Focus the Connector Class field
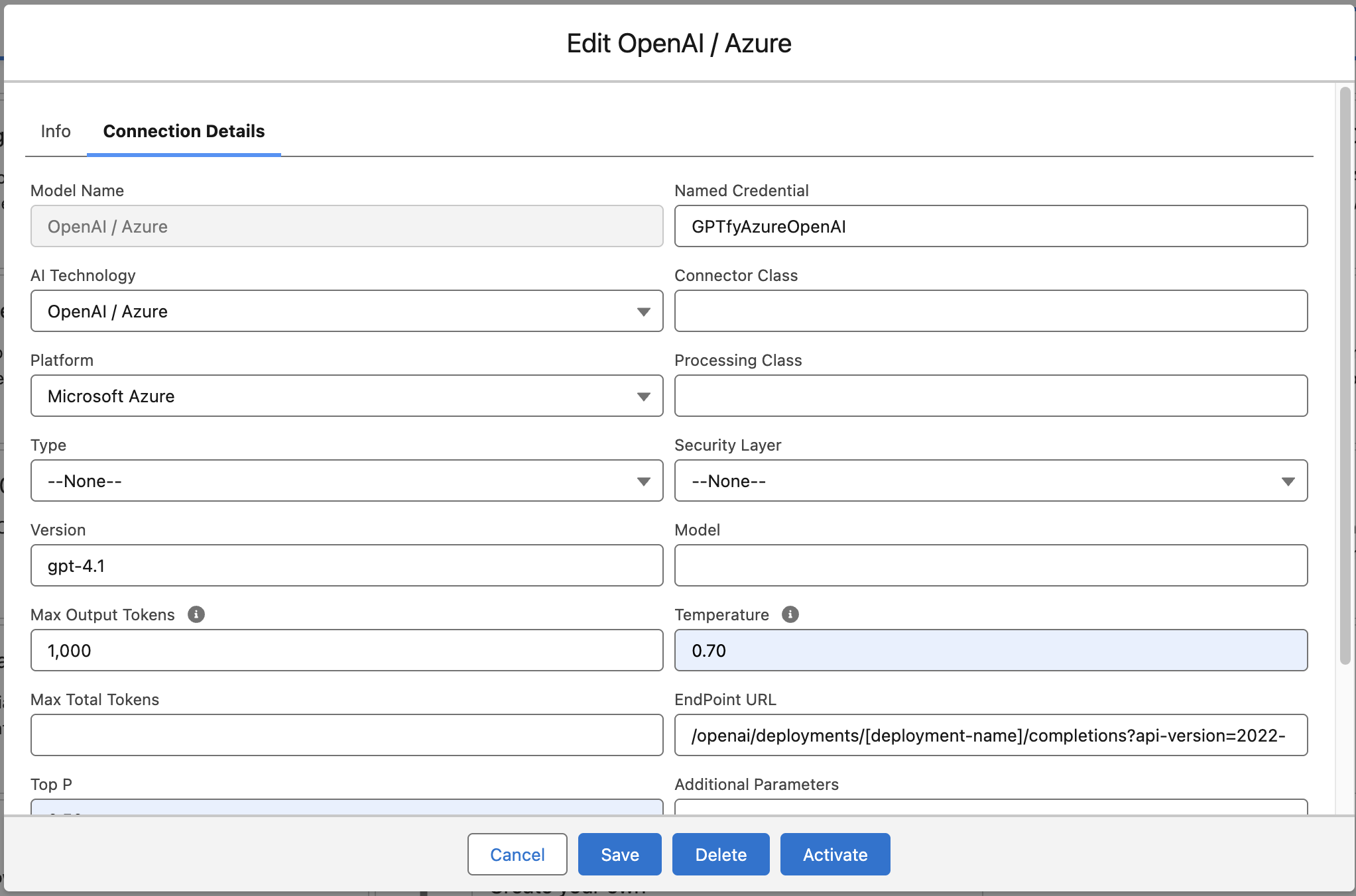The image size is (1356, 896). pyautogui.click(x=990, y=311)
